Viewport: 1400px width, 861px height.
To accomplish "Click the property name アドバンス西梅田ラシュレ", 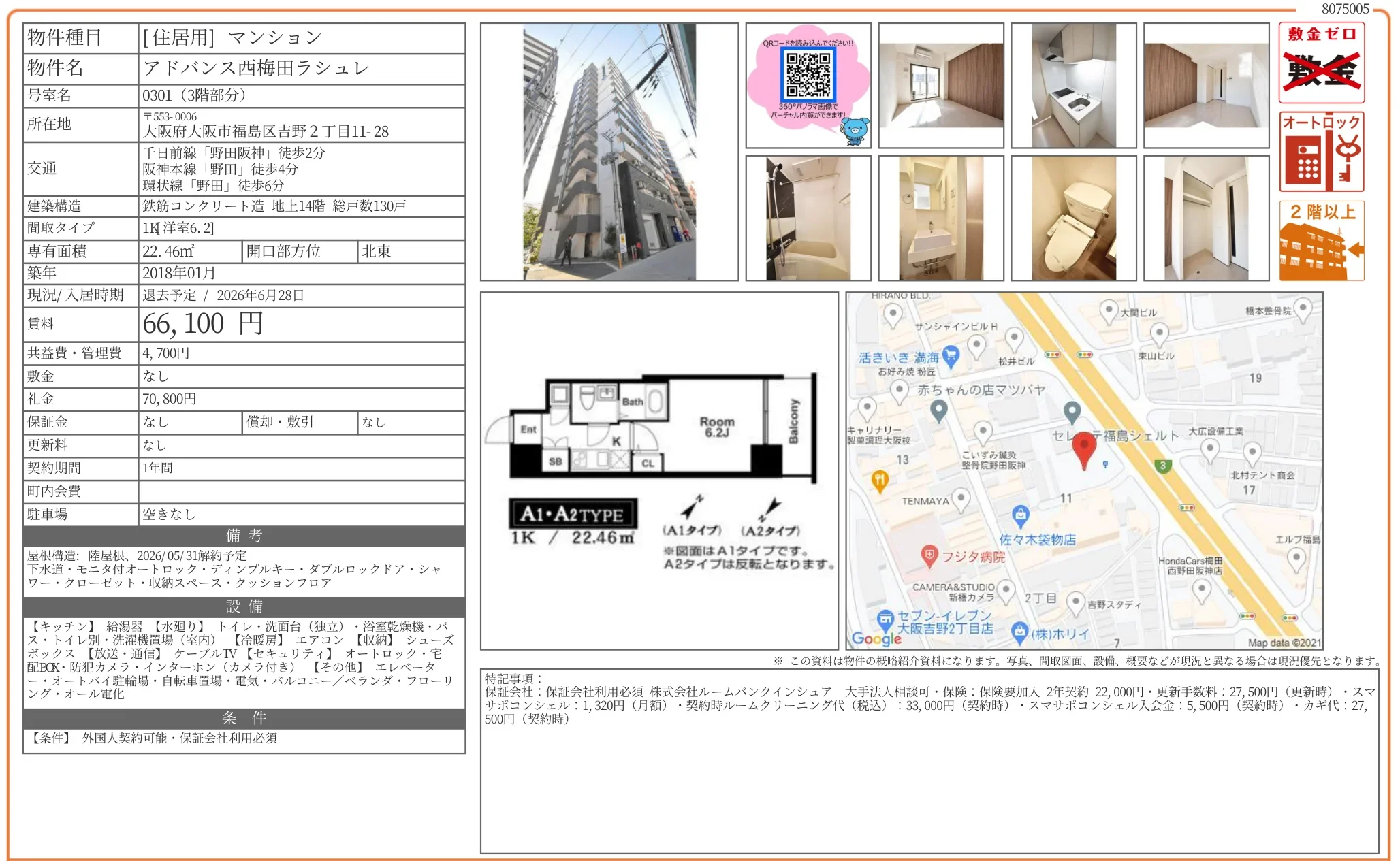I will (256, 68).
